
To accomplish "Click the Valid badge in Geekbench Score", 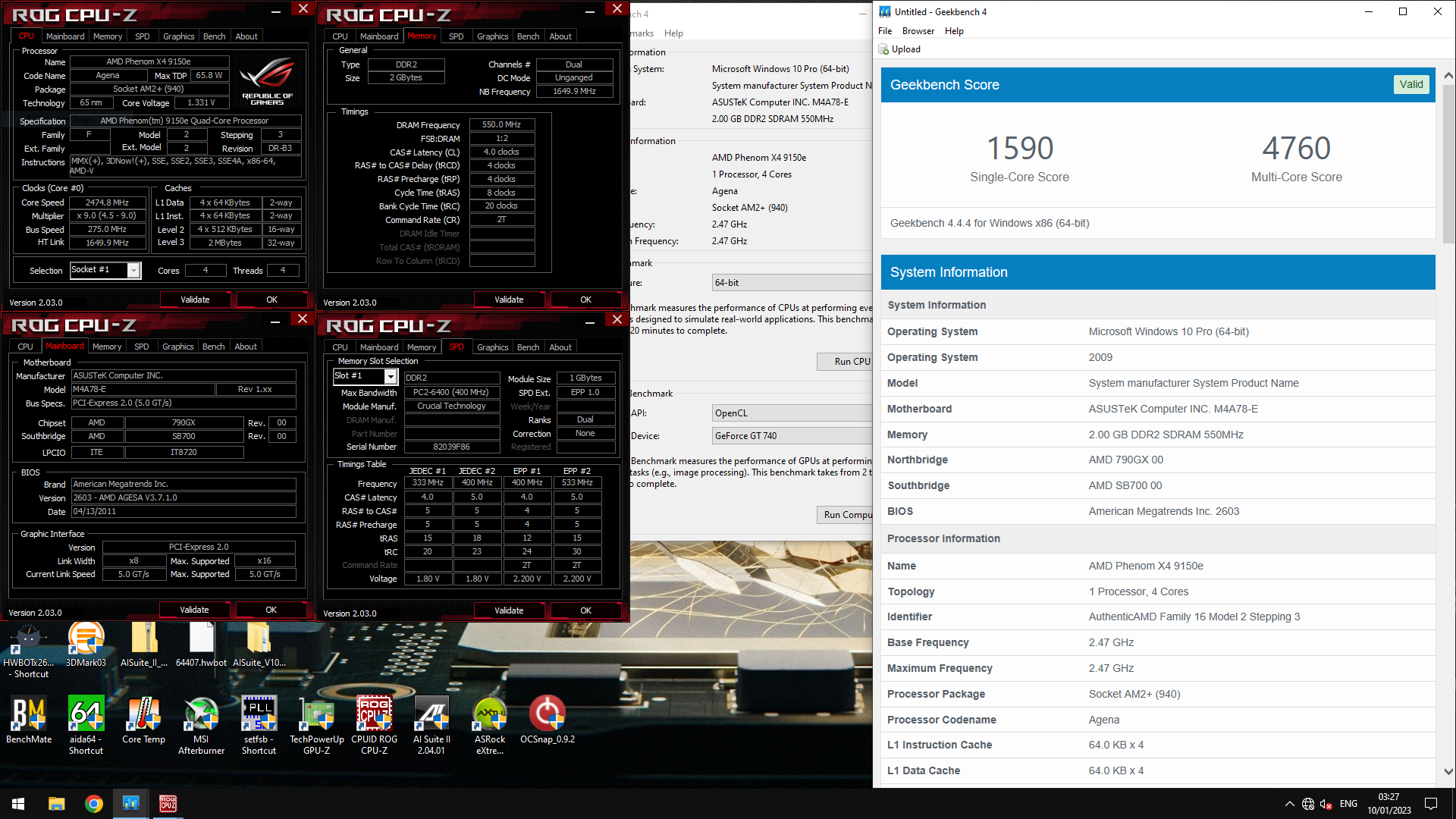I will coord(1411,85).
